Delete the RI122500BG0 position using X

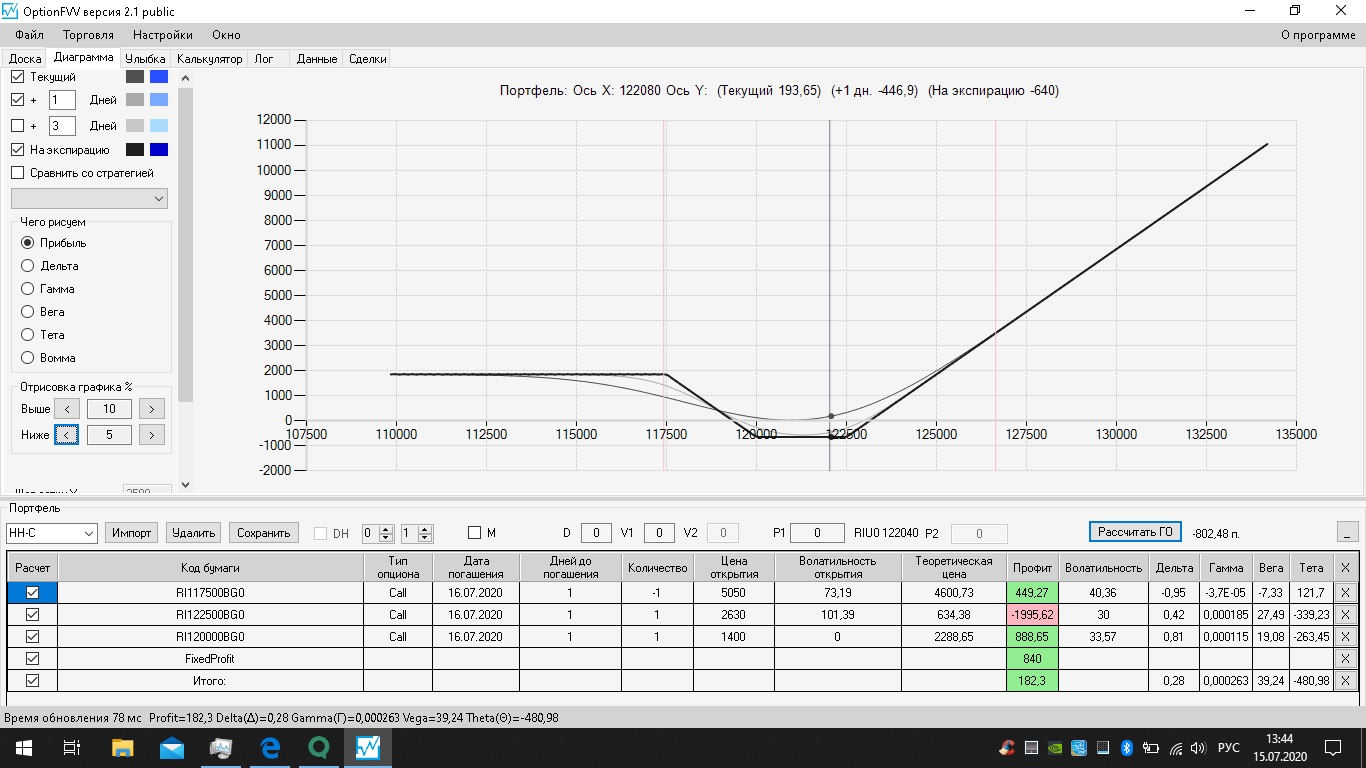(x=1345, y=615)
